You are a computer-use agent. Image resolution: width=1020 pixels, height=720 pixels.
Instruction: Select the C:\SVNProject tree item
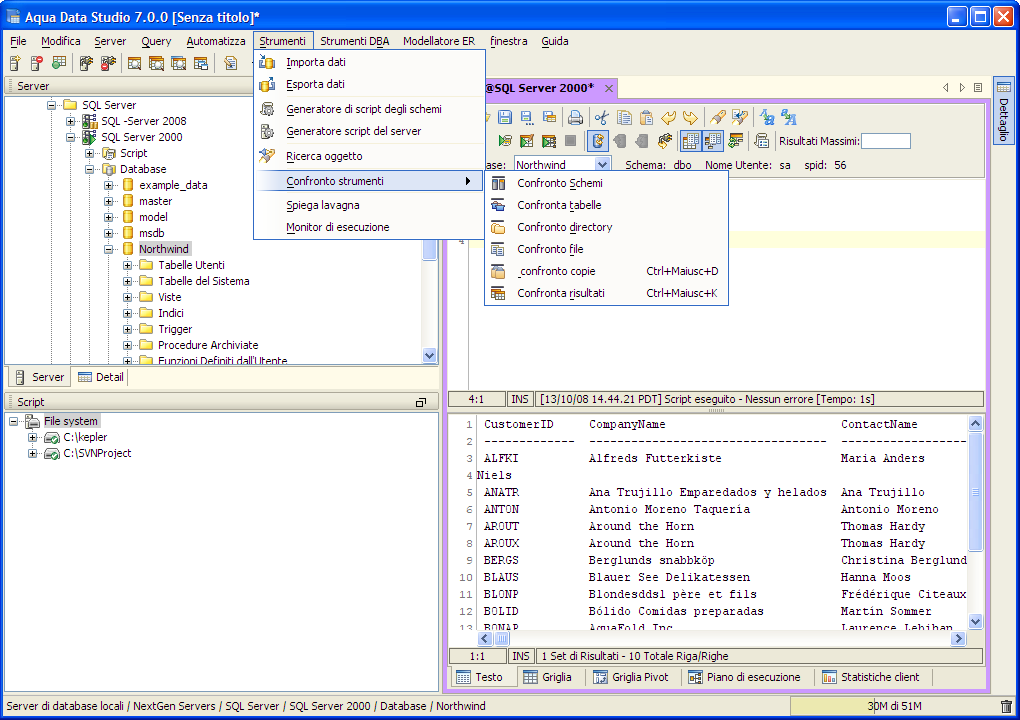click(x=97, y=453)
